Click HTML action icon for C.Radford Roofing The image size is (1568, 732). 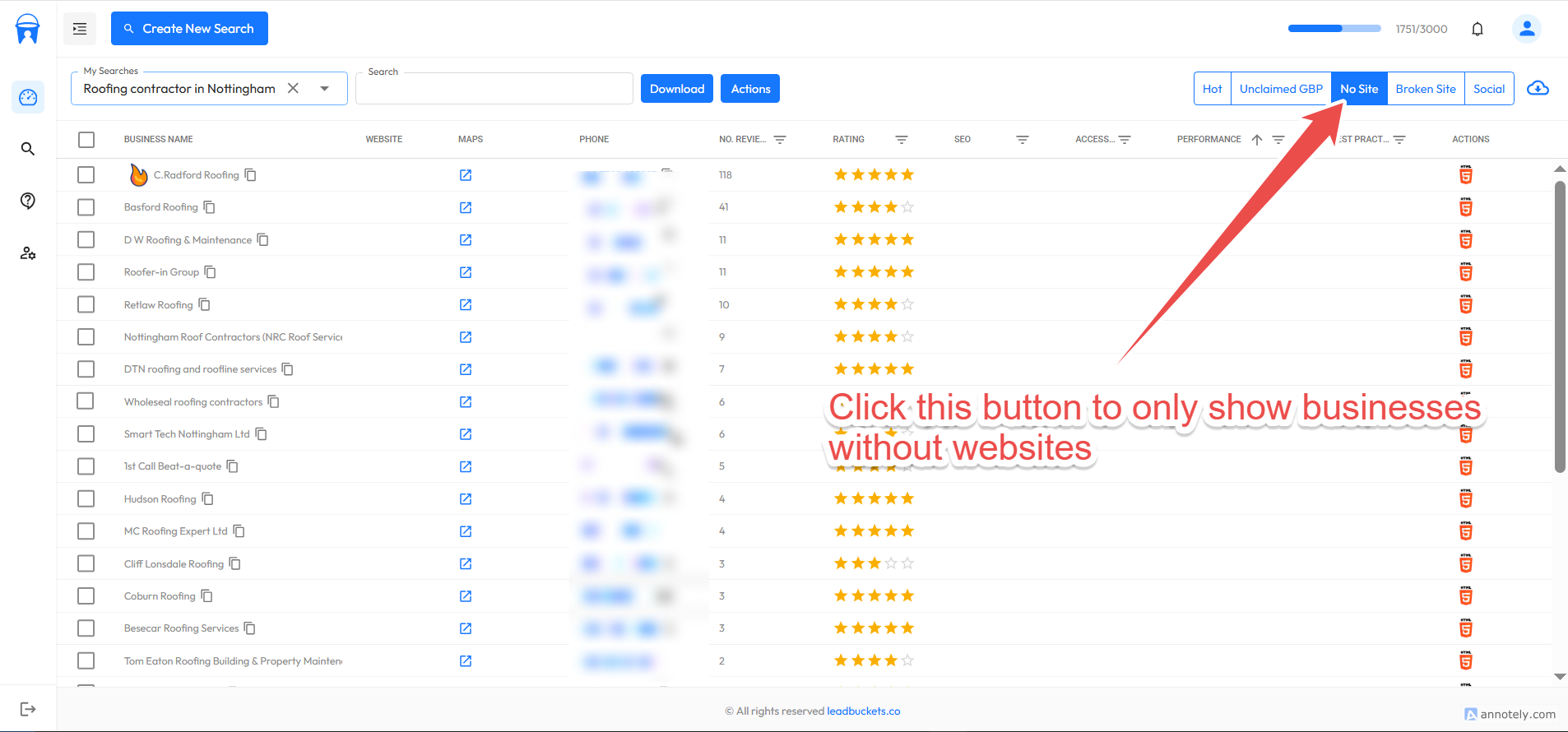point(1466,174)
